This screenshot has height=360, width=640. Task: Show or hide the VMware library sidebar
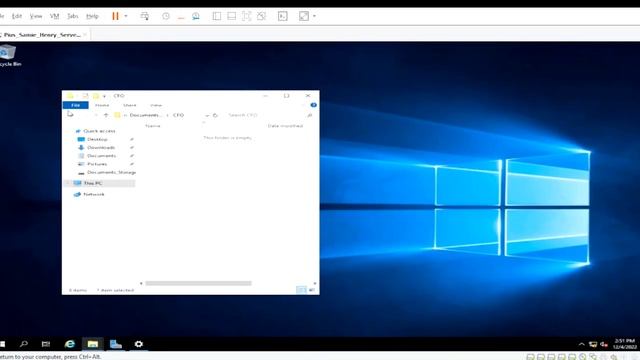[x=217, y=16]
